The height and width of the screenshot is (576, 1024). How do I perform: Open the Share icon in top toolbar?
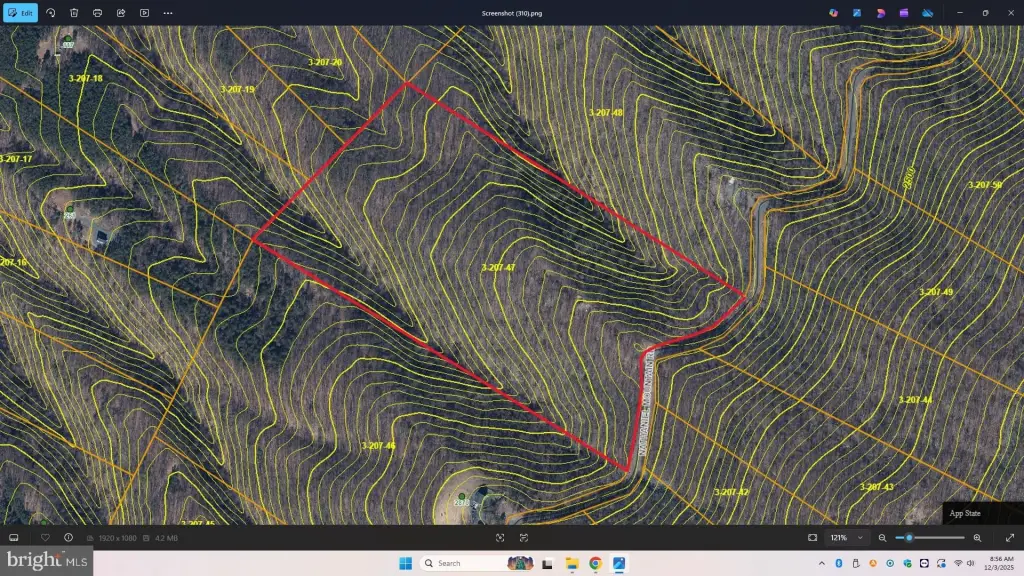tap(121, 13)
